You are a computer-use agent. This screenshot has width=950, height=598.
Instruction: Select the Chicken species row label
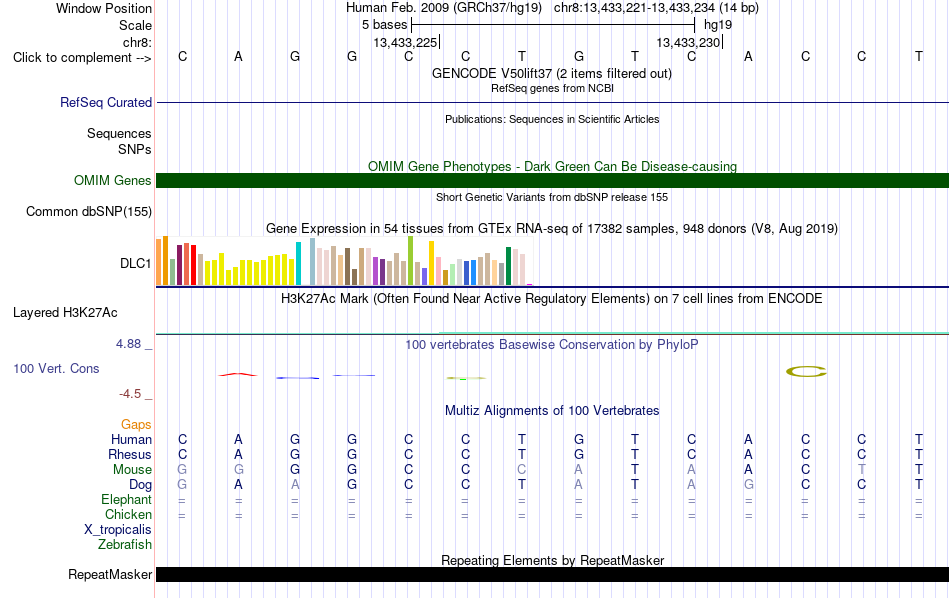pos(128,514)
